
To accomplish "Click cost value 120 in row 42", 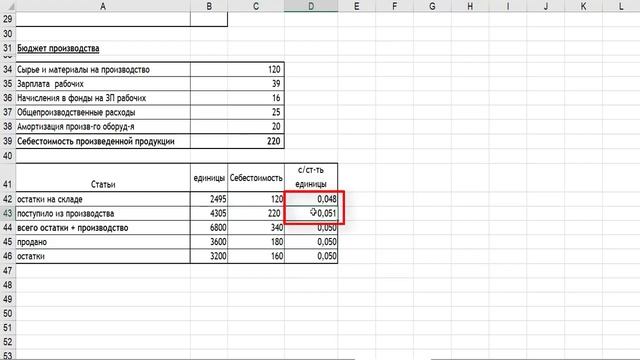I will tap(256, 199).
